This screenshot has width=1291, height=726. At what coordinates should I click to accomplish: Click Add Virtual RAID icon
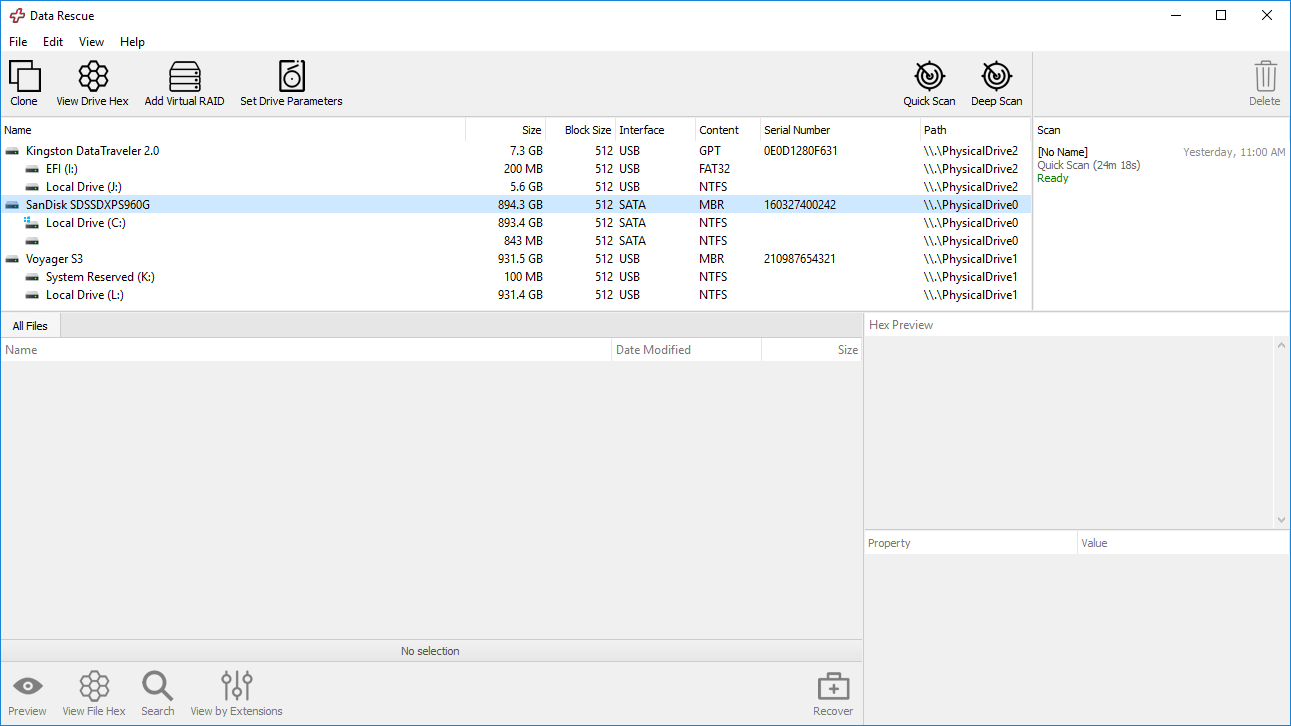coord(185,77)
